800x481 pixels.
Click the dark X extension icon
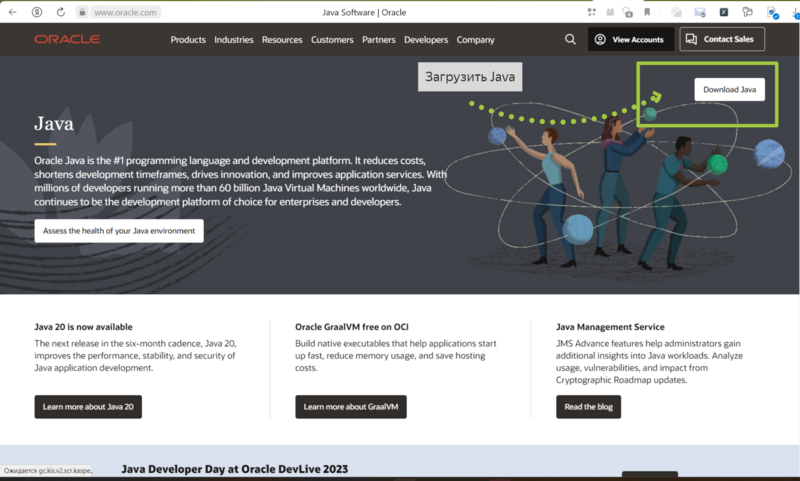pyautogui.click(x=723, y=12)
